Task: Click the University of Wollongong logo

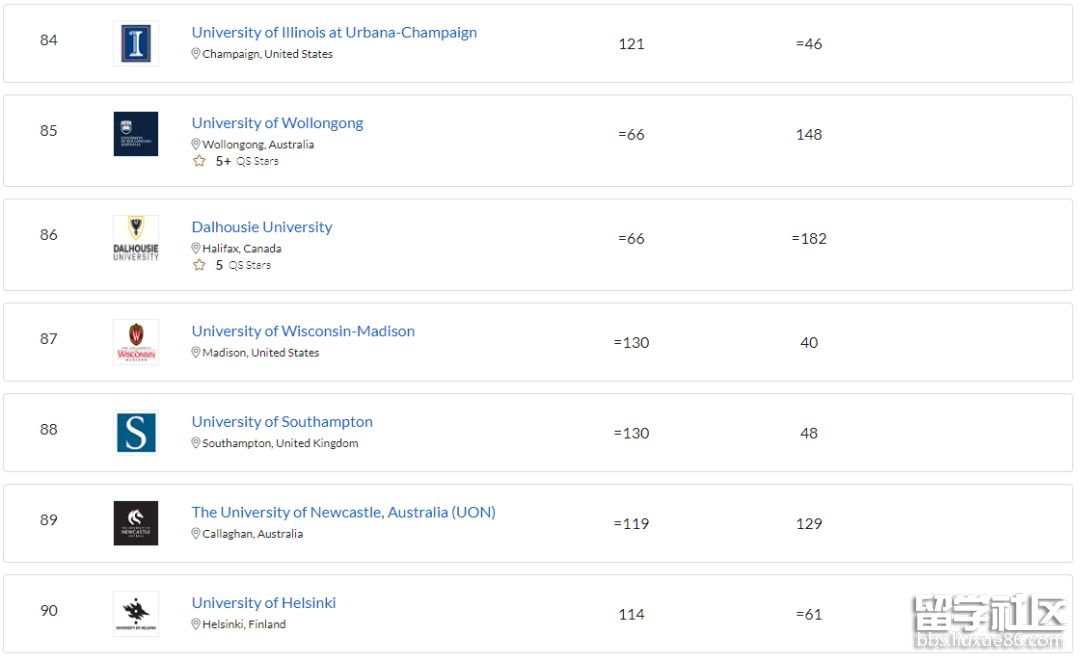Action: pos(136,134)
